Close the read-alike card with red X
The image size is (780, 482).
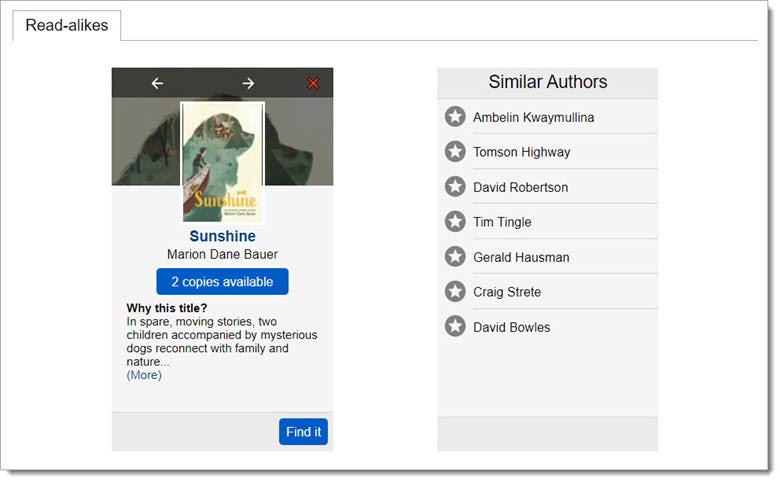tap(313, 84)
